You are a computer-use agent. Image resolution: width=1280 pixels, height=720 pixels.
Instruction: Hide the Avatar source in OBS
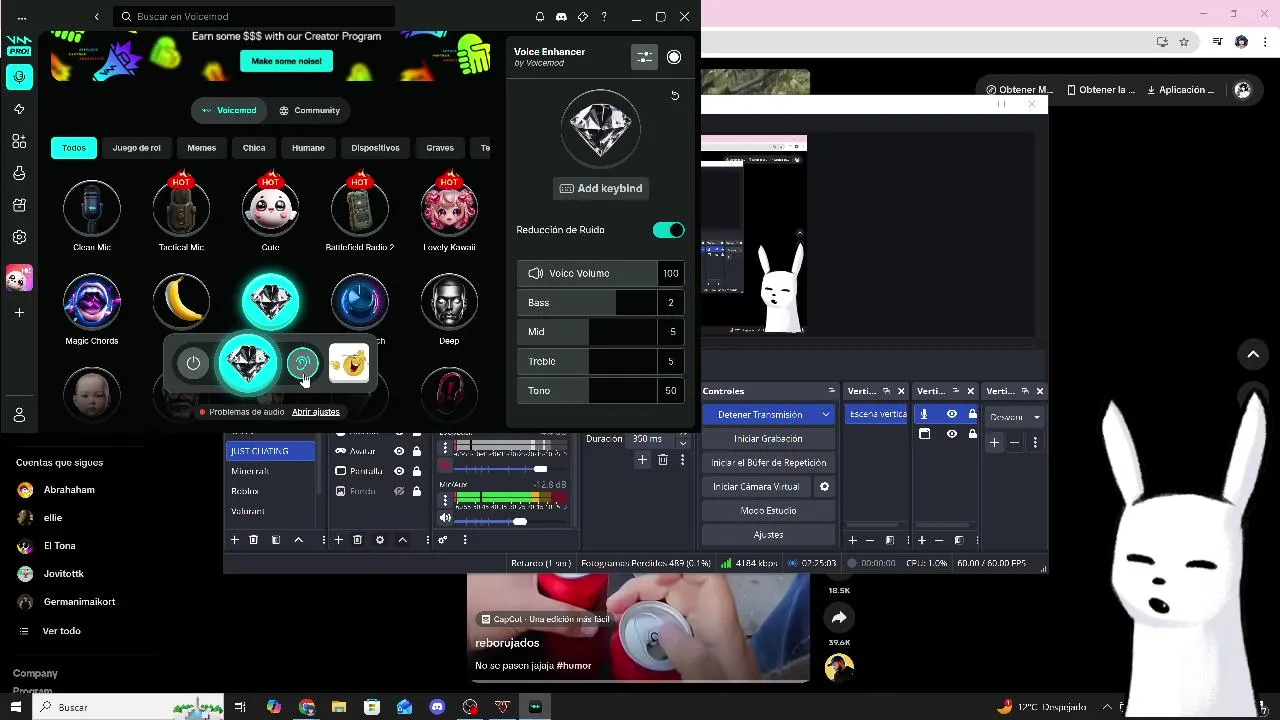(399, 451)
